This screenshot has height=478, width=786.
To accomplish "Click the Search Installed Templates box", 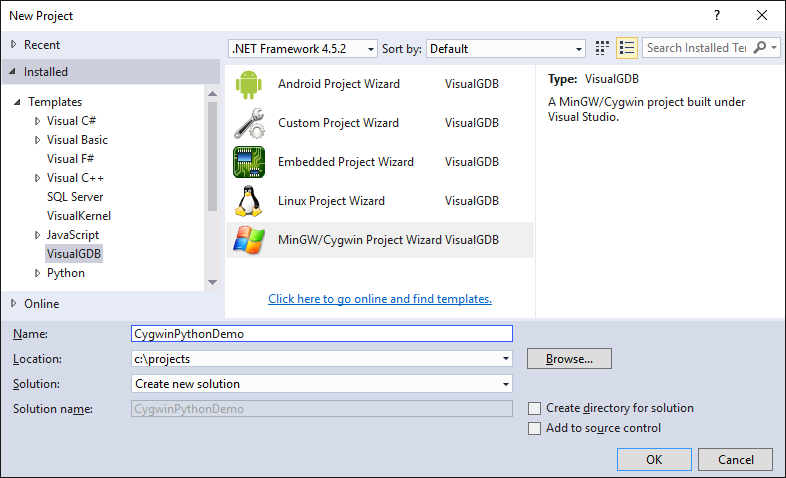I will pyautogui.click(x=697, y=48).
